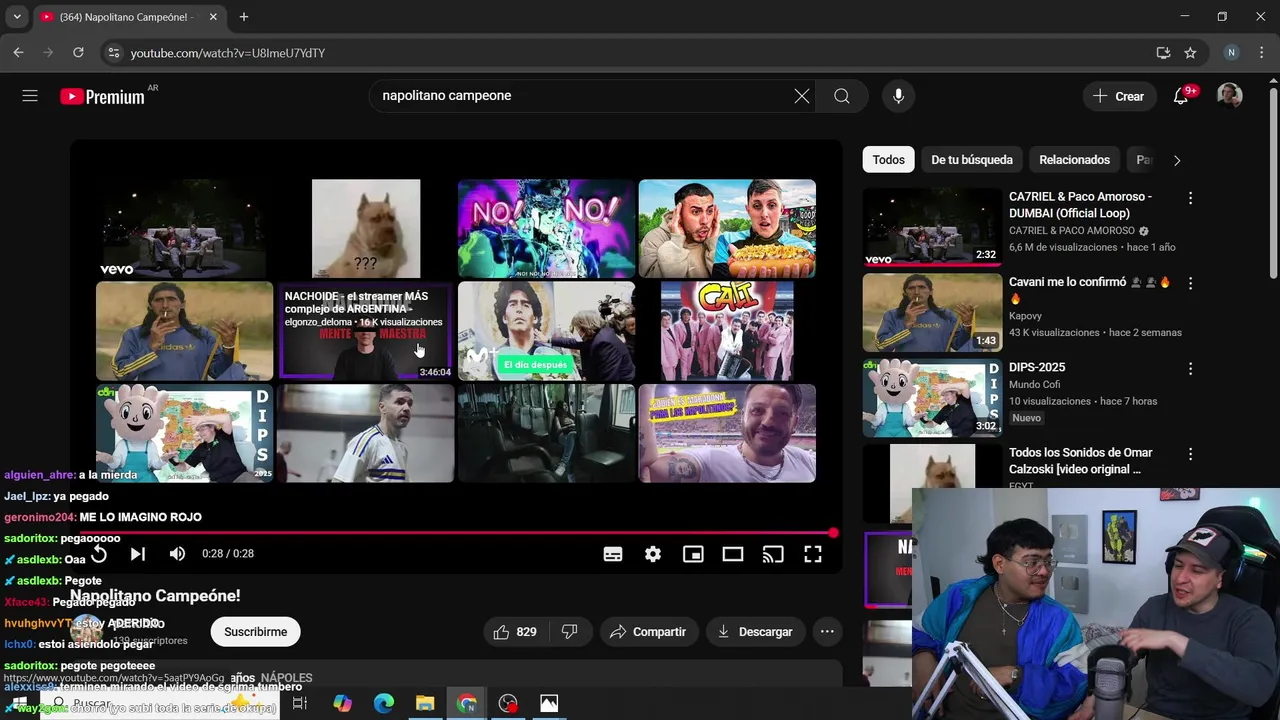Mute the video volume
The height and width of the screenshot is (720, 1280).
point(177,554)
